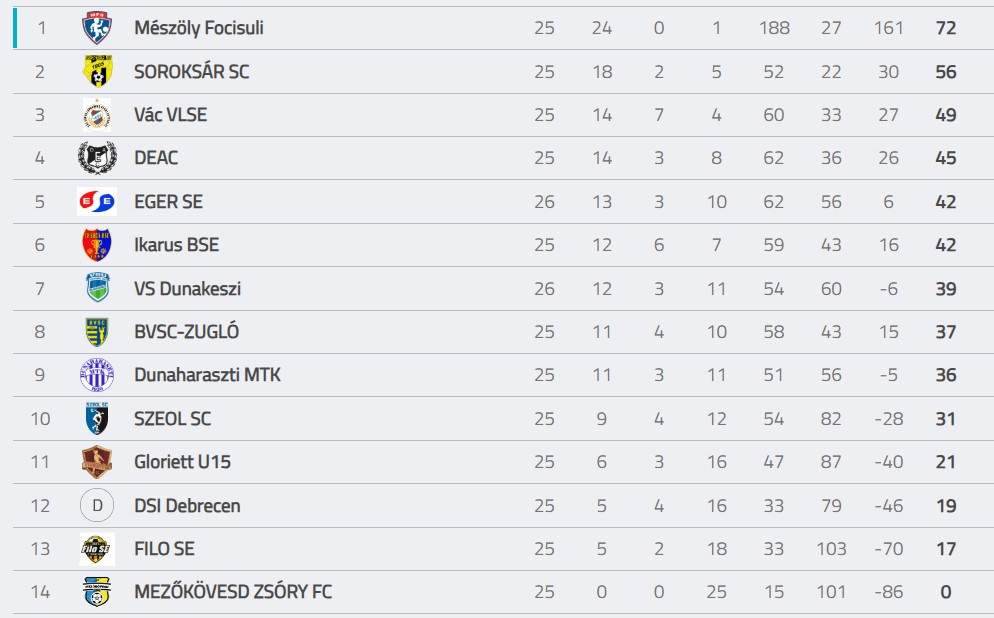Click the DSI Debrecen placeholder D icon
Screen dimensions: 994x618
[x=97, y=505]
